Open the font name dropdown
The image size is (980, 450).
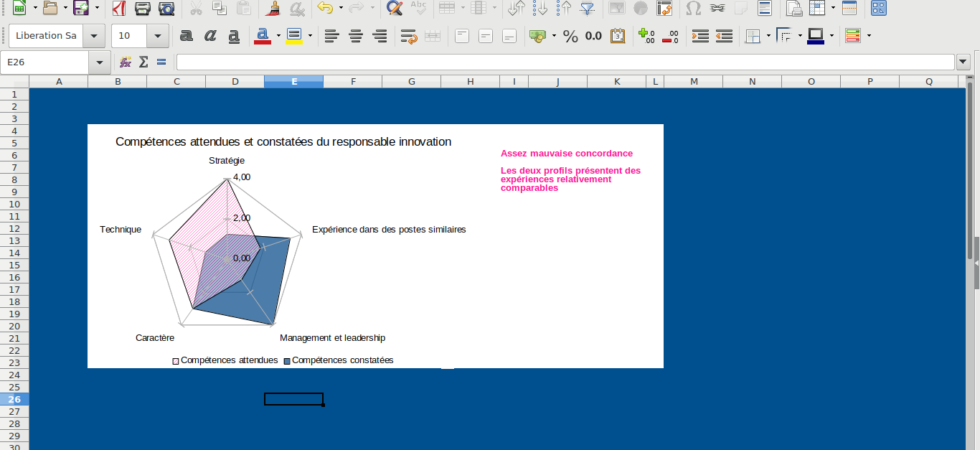tap(94, 36)
